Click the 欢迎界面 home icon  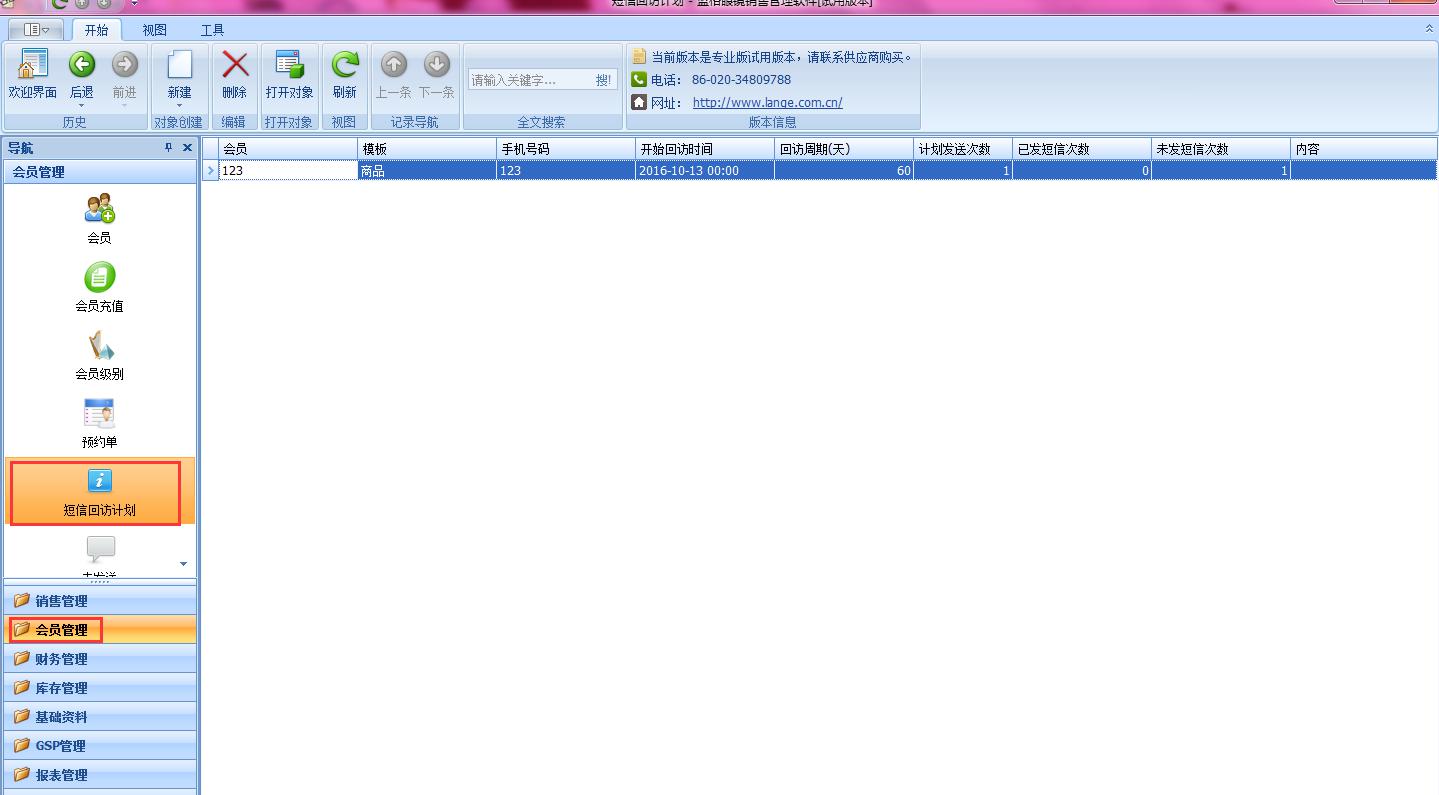33,66
